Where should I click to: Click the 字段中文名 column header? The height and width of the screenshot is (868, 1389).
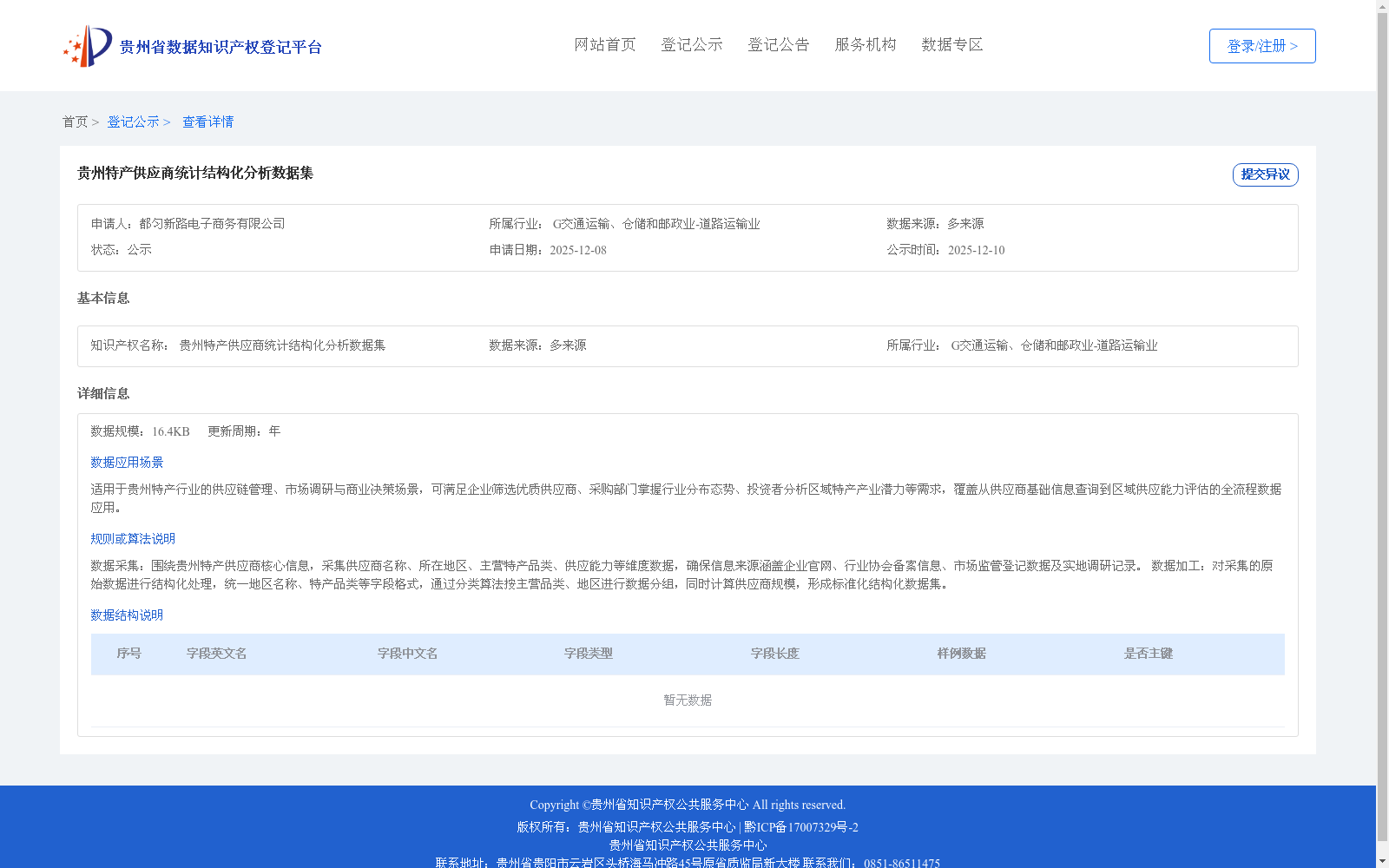coord(408,654)
